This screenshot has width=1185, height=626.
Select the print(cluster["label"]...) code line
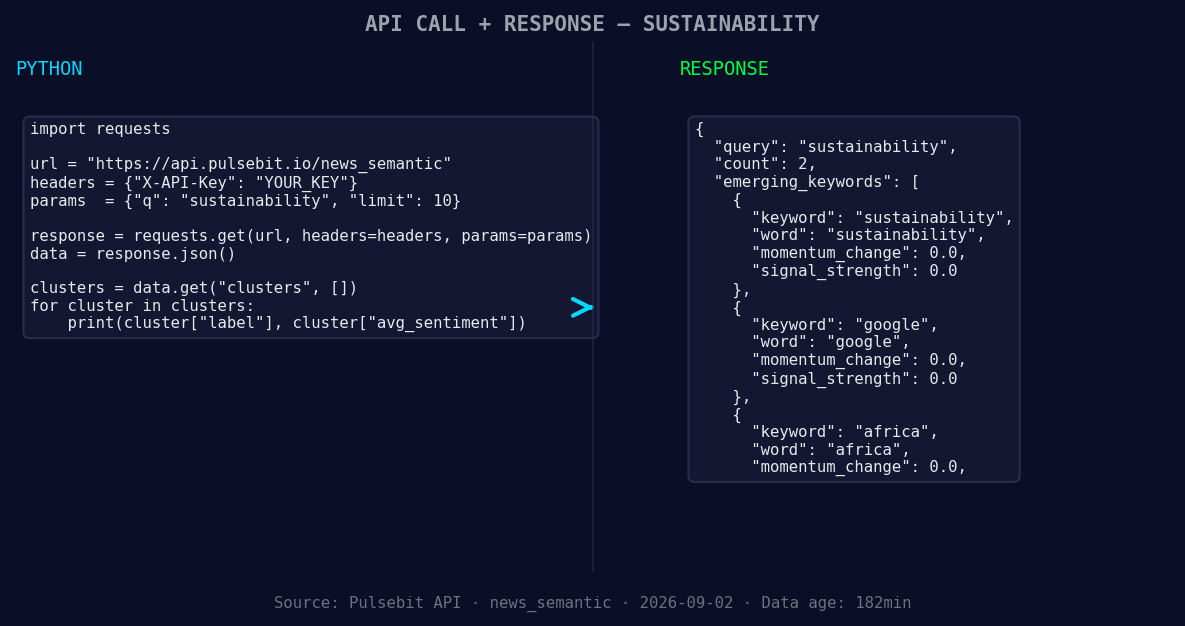[297, 324]
